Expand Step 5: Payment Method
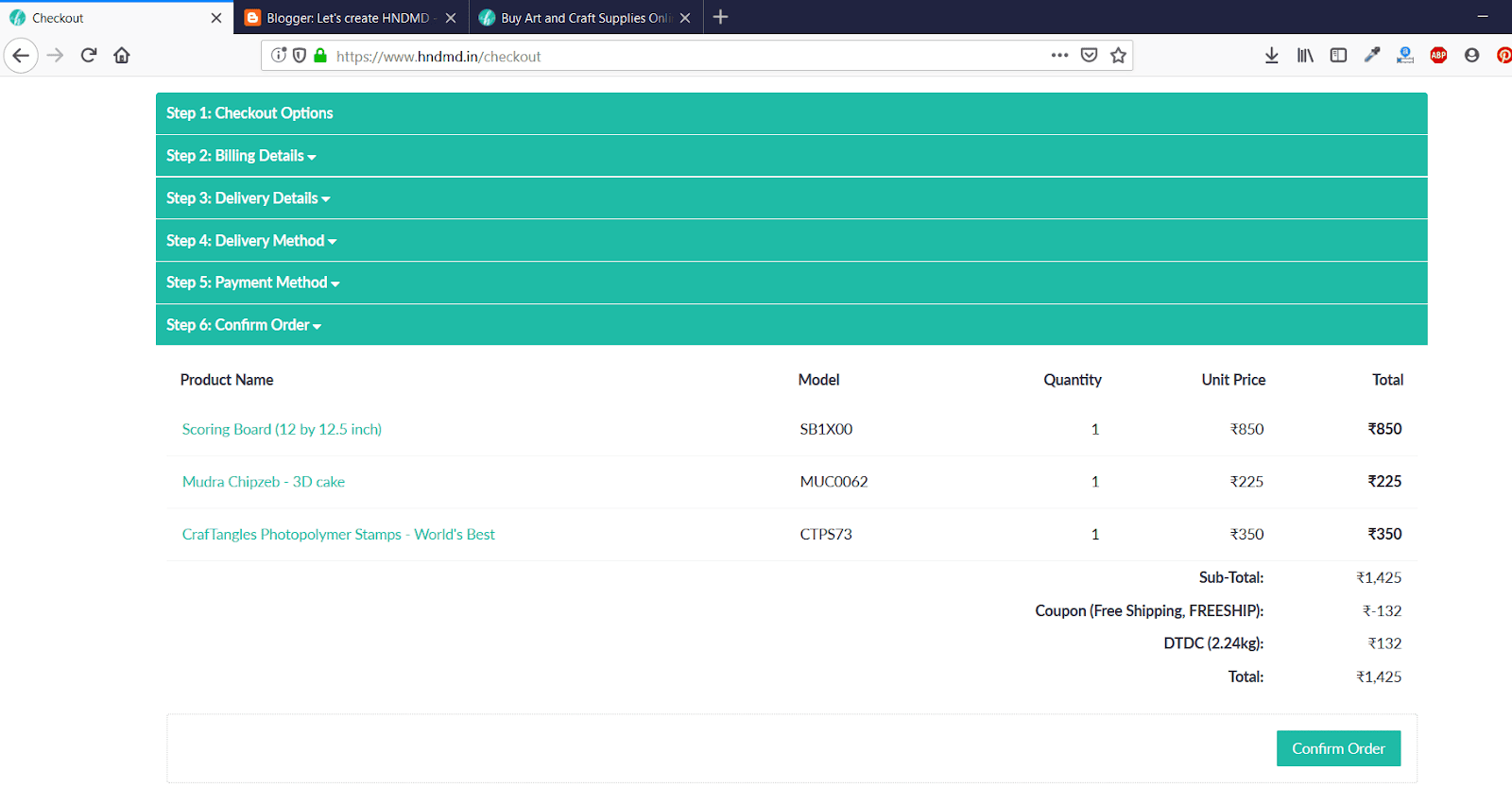The height and width of the screenshot is (788, 1512). (791, 283)
